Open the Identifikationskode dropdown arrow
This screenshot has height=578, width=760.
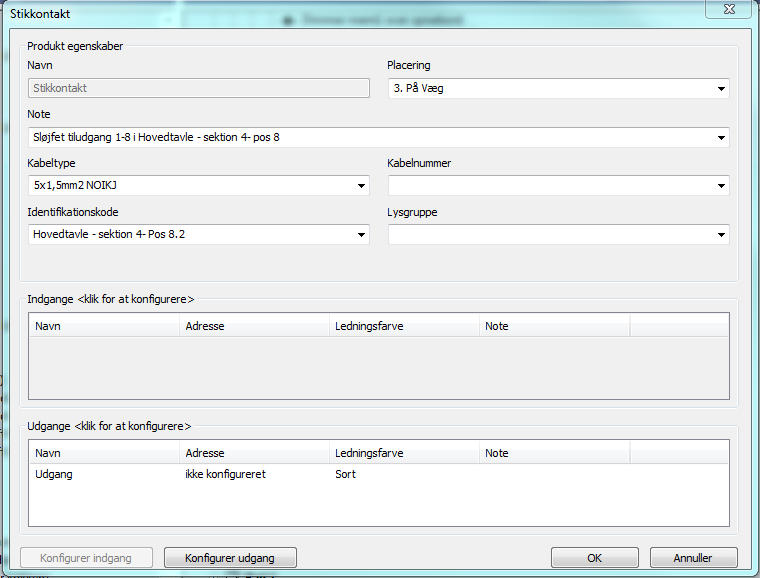[361, 235]
